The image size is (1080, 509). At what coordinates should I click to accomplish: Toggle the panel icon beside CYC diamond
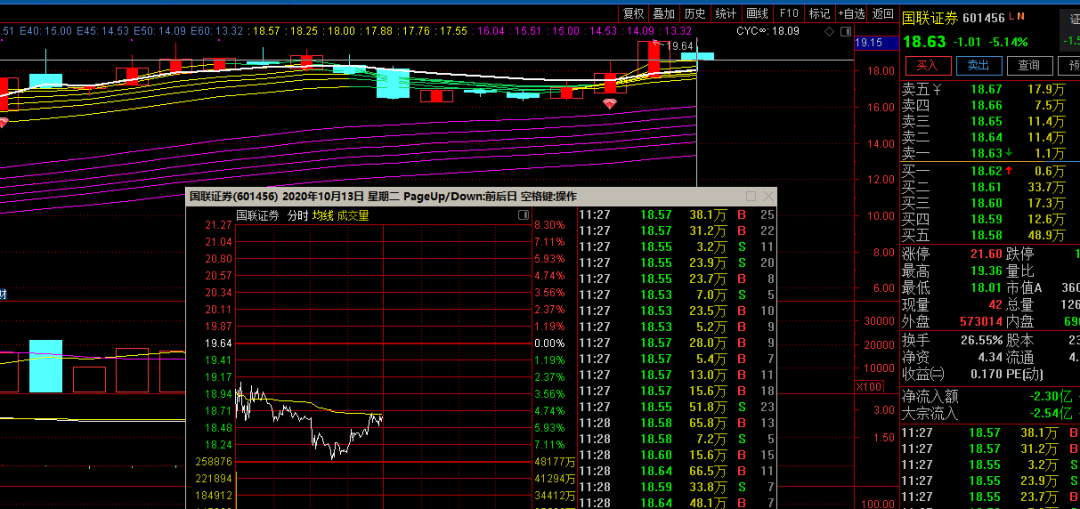click(x=844, y=32)
